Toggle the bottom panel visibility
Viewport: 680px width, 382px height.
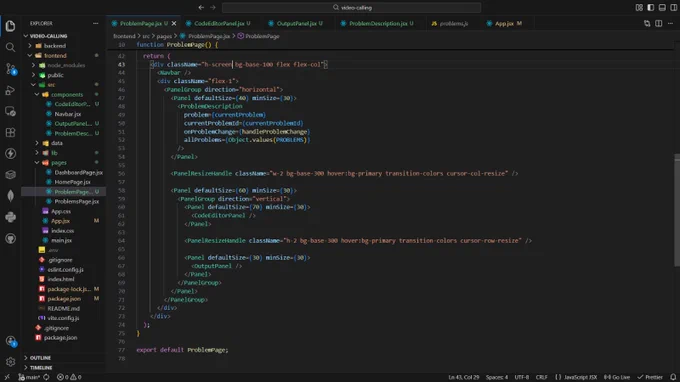click(662, 7)
